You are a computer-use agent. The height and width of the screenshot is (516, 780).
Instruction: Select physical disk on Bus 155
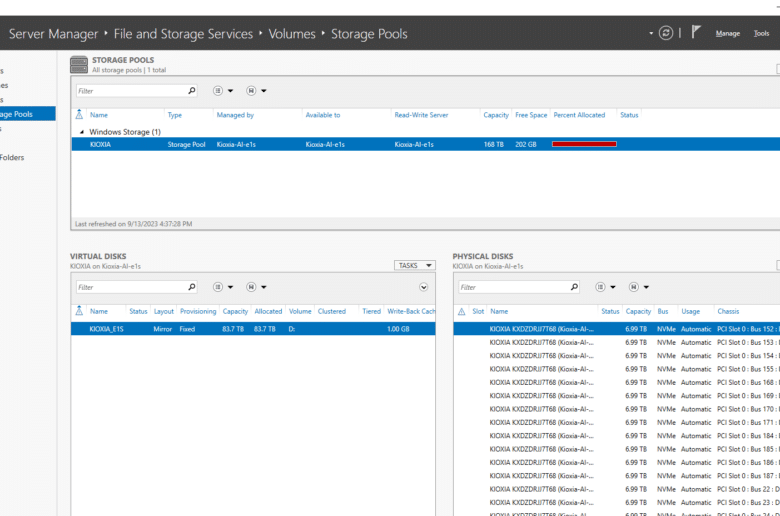[617, 369]
